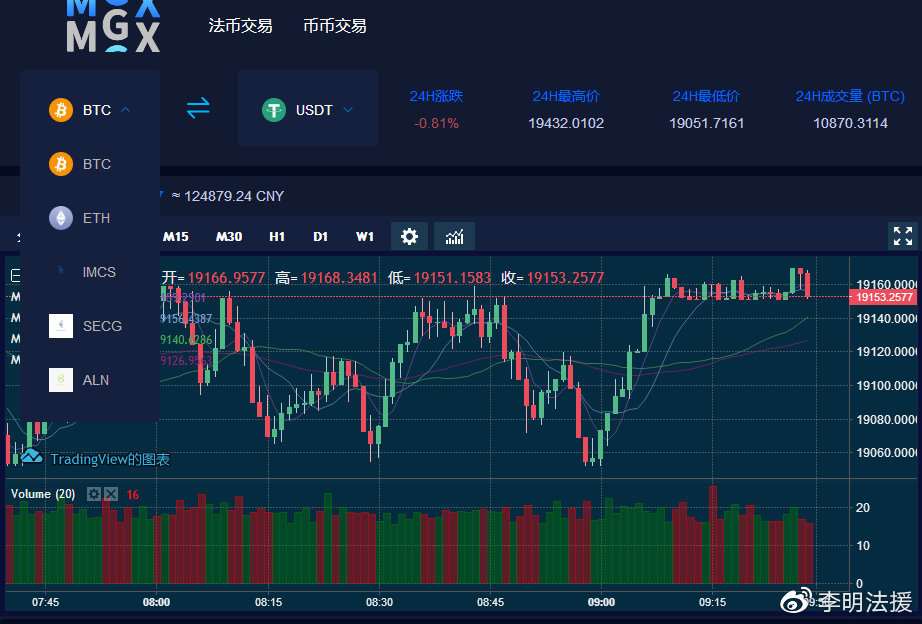Image resolution: width=922 pixels, height=624 pixels.
Task: Switch chart to M30 interval
Action: click(x=229, y=237)
